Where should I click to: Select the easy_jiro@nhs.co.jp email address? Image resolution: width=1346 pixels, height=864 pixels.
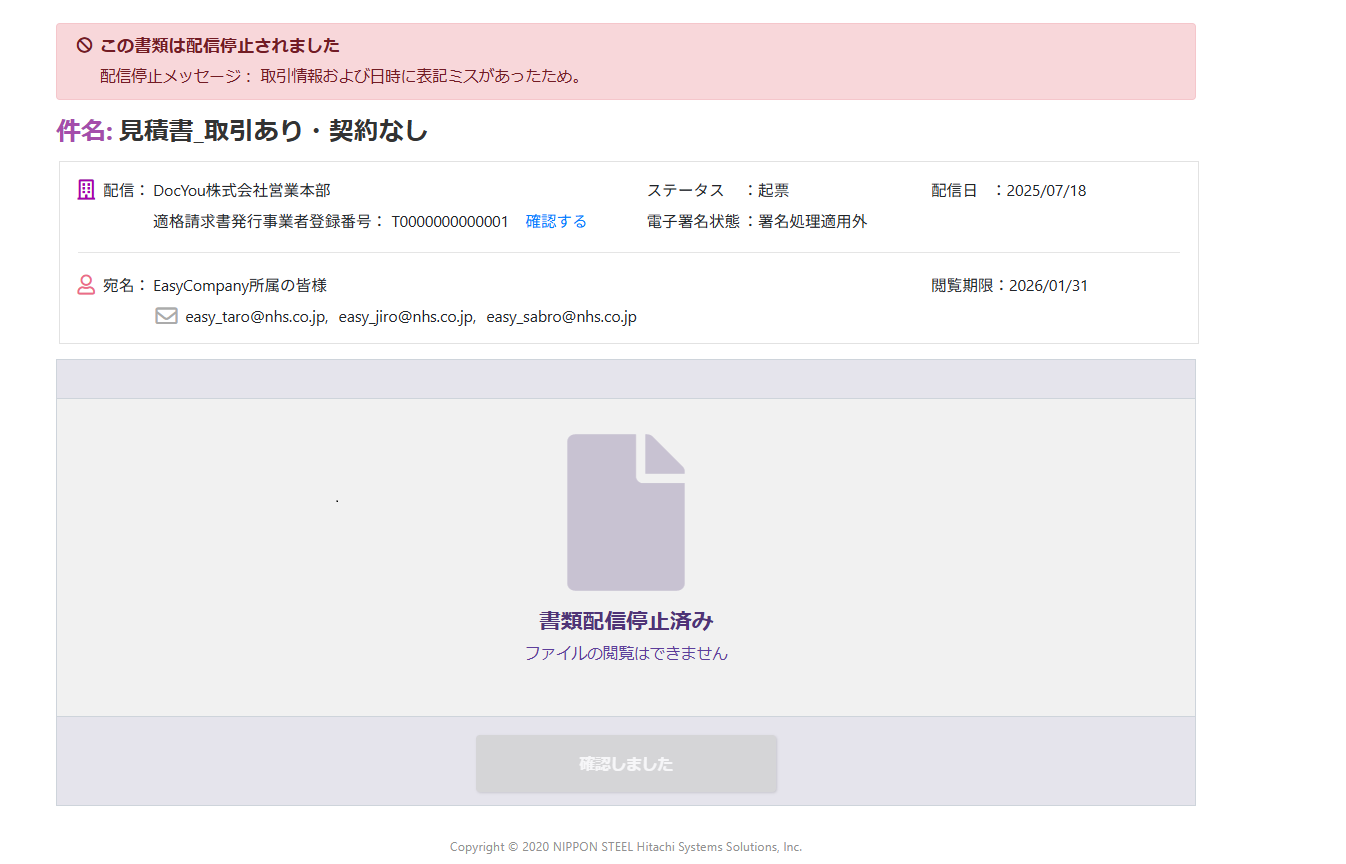(x=406, y=317)
